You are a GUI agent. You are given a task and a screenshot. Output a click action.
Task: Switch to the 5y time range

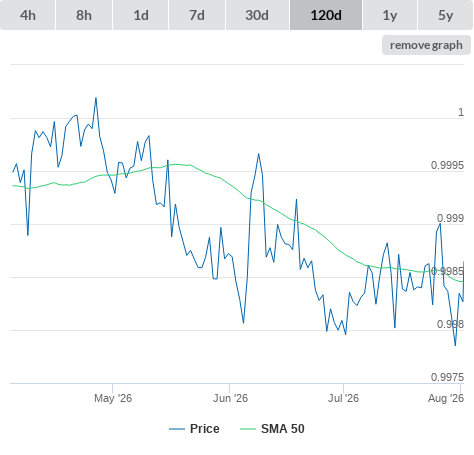[446, 15]
